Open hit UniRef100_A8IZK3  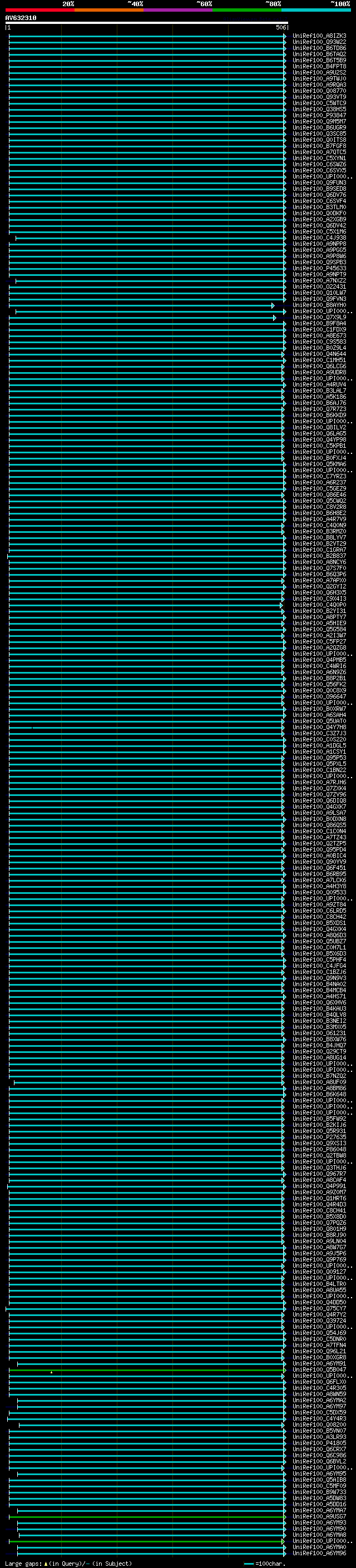(319, 36)
